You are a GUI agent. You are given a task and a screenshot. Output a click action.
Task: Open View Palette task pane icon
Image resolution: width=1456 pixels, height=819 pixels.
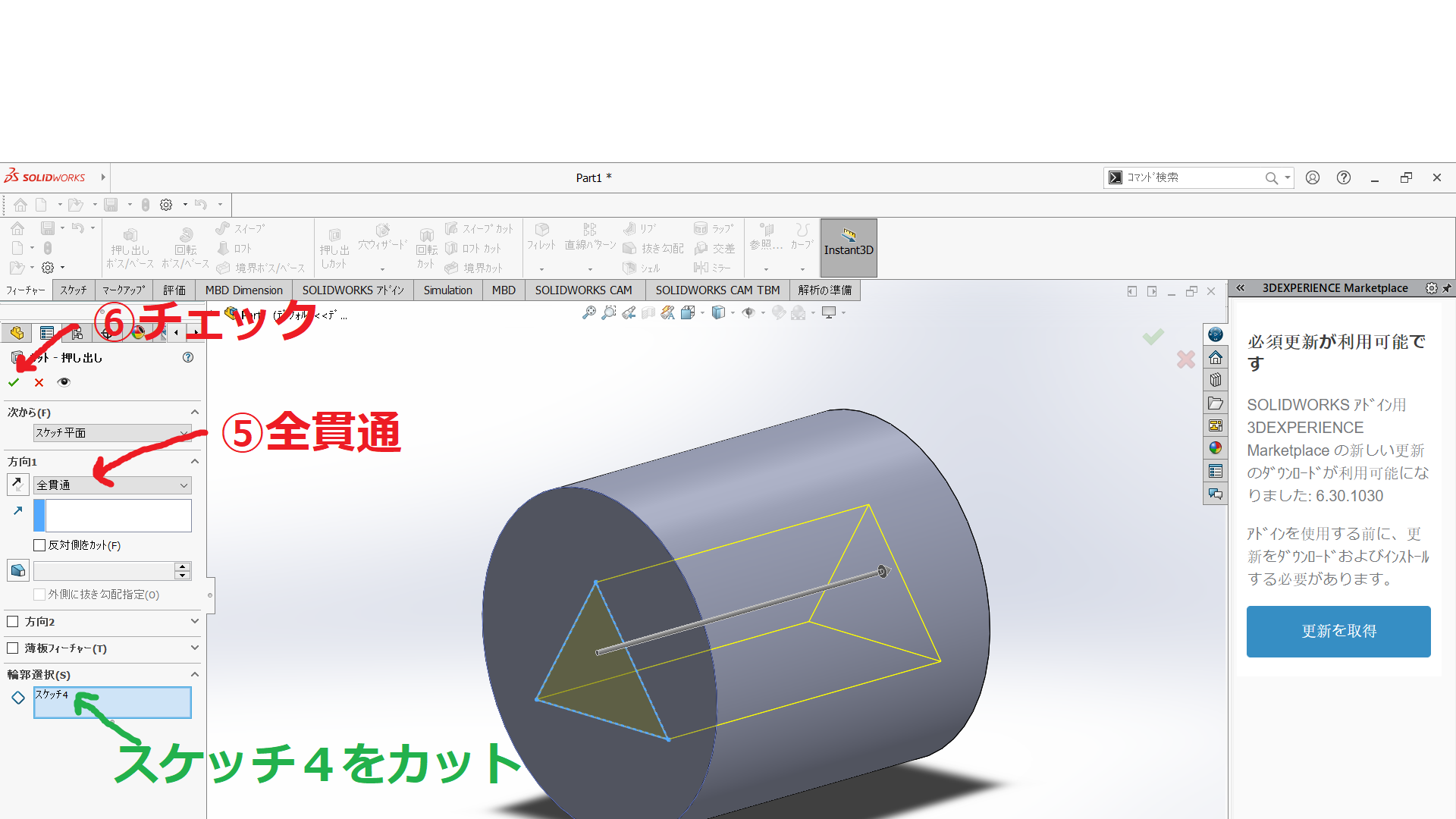[x=1216, y=425]
